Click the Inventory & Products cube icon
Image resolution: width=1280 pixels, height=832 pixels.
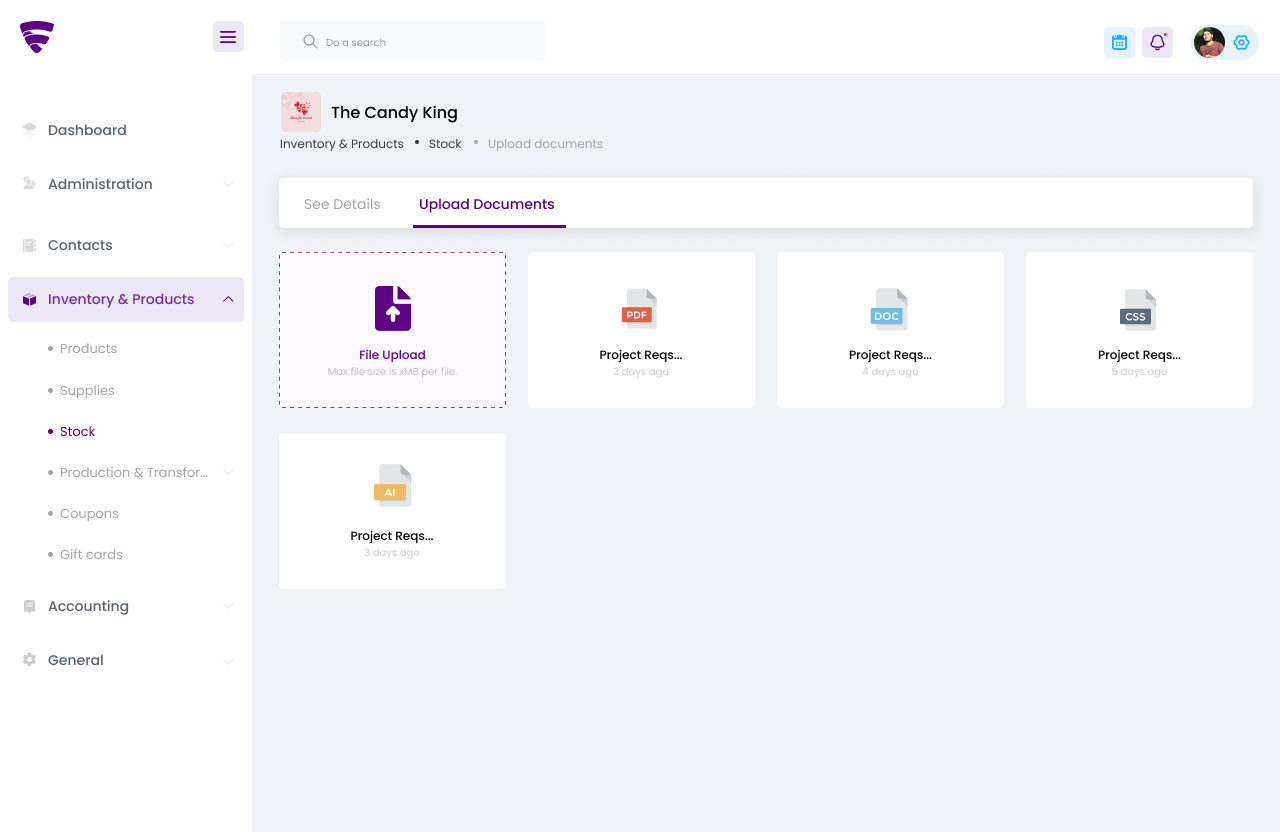(29, 299)
